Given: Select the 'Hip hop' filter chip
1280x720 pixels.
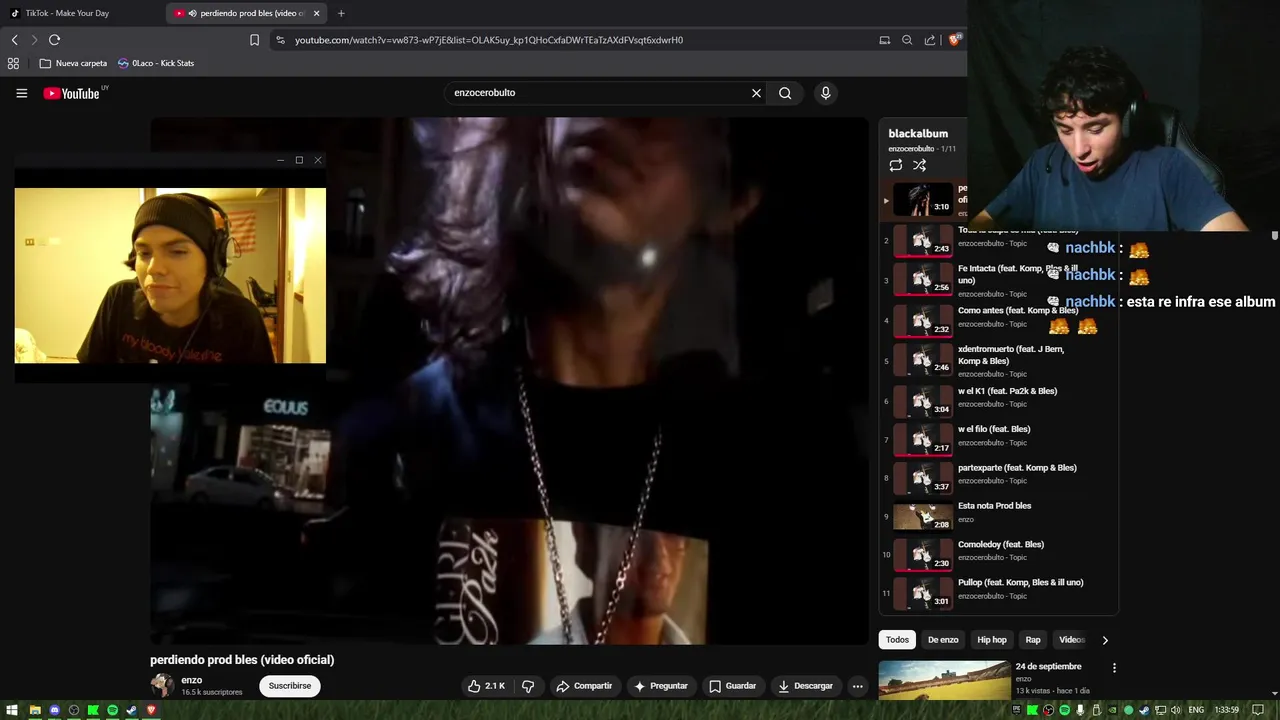Looking at the screenshot, I should click(x=992, y=640).
